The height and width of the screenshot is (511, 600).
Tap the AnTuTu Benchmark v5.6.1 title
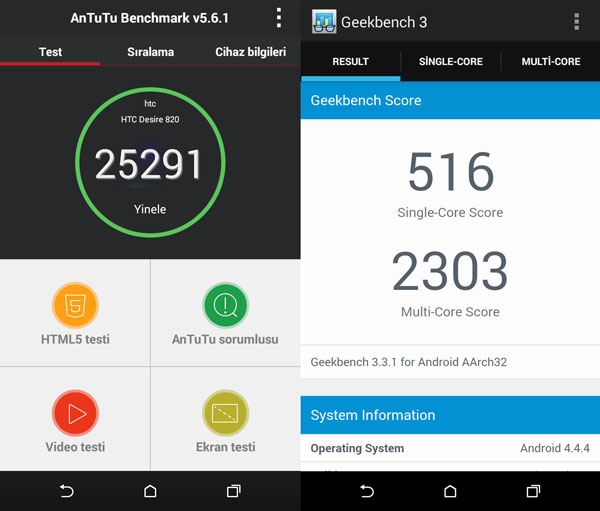(x=149, y=18)
